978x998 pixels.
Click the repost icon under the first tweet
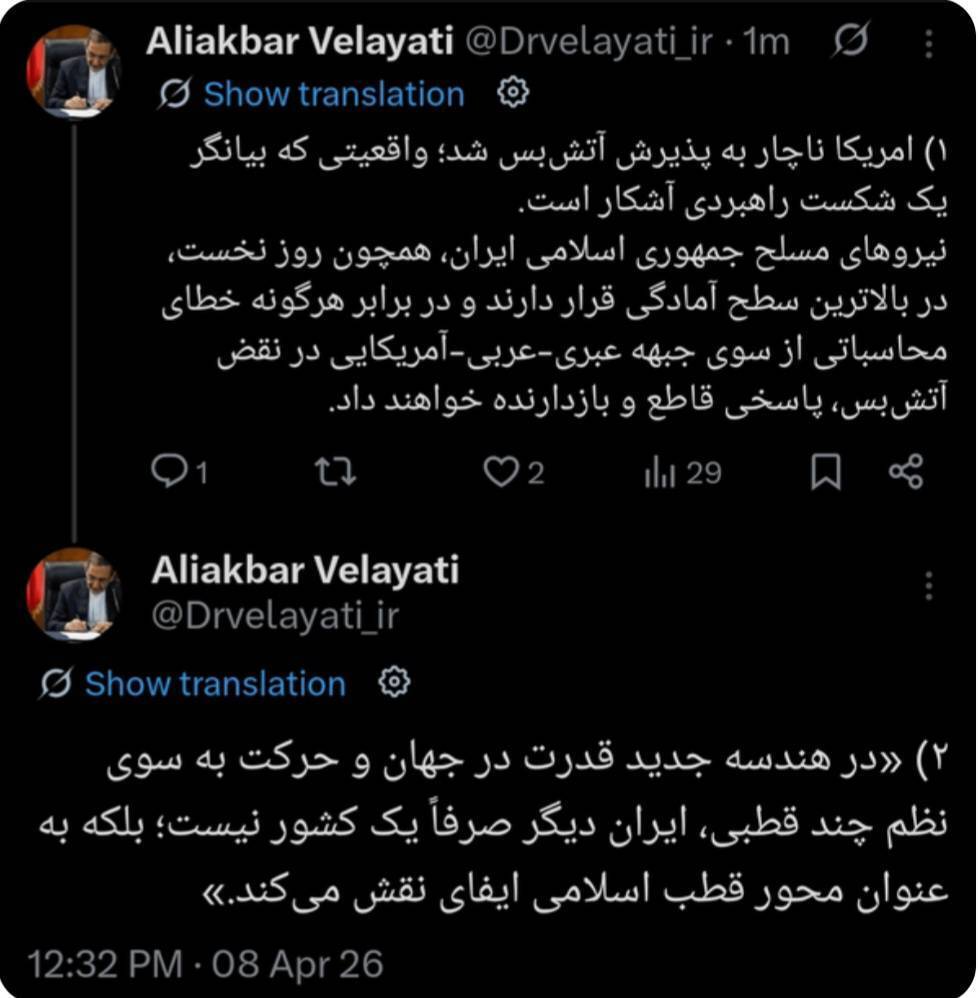[334, 473]
